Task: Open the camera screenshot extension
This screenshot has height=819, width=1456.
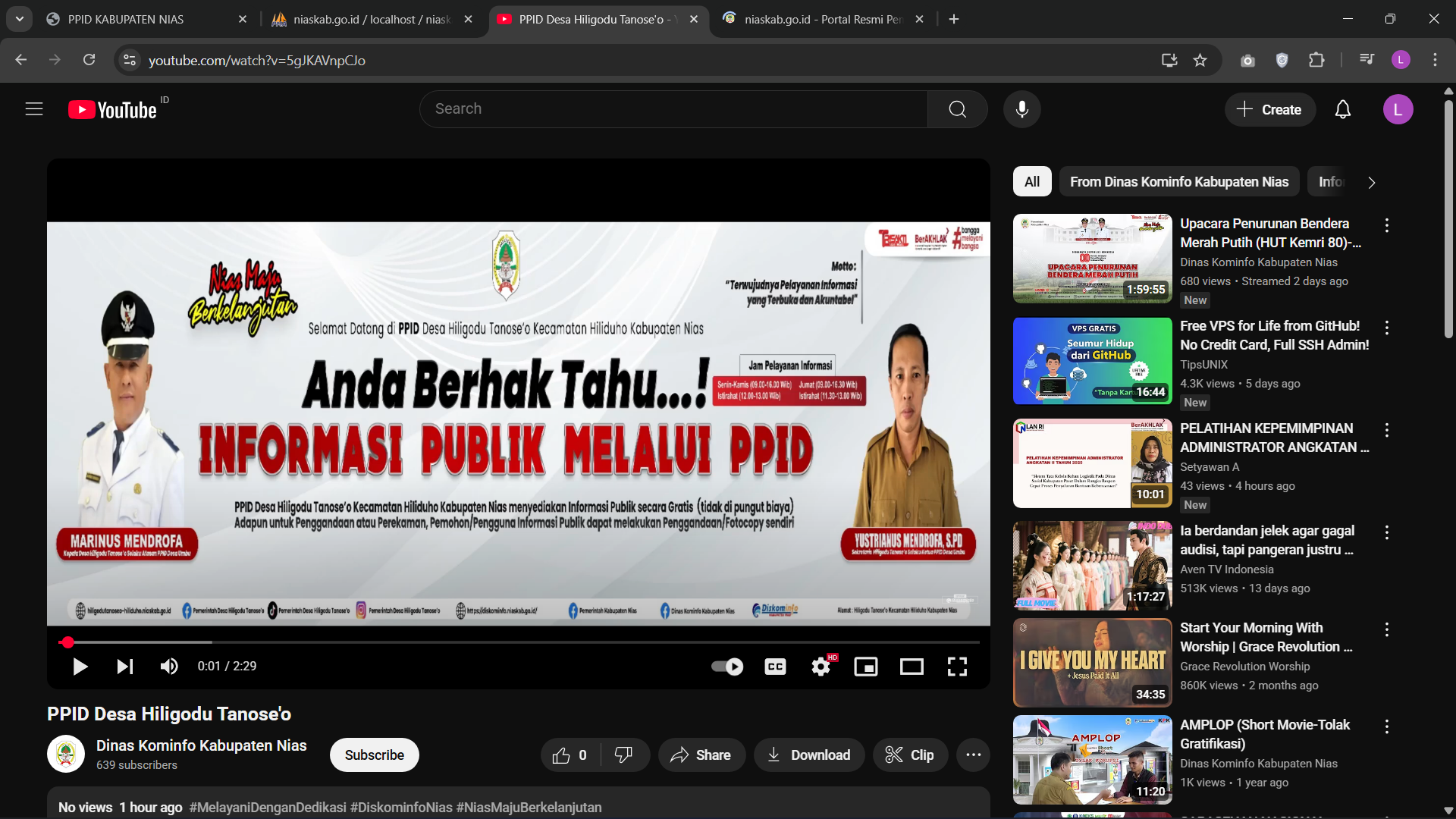Action: (1247, 60)
